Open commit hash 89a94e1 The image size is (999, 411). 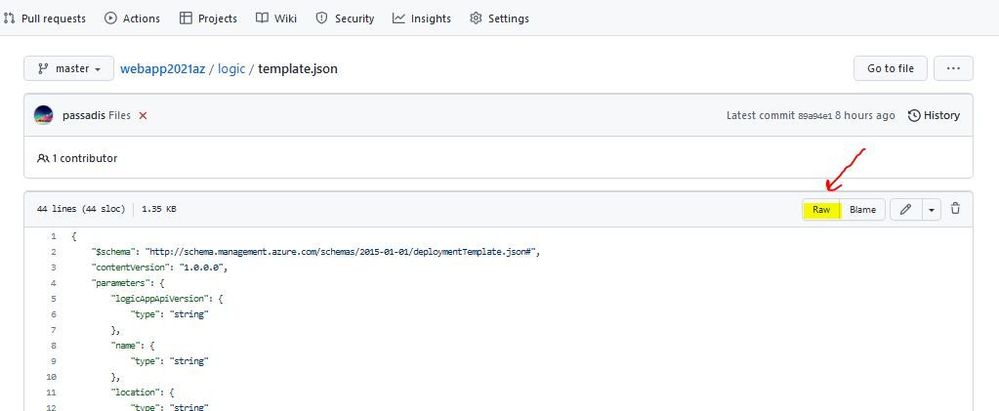point(814,116)
